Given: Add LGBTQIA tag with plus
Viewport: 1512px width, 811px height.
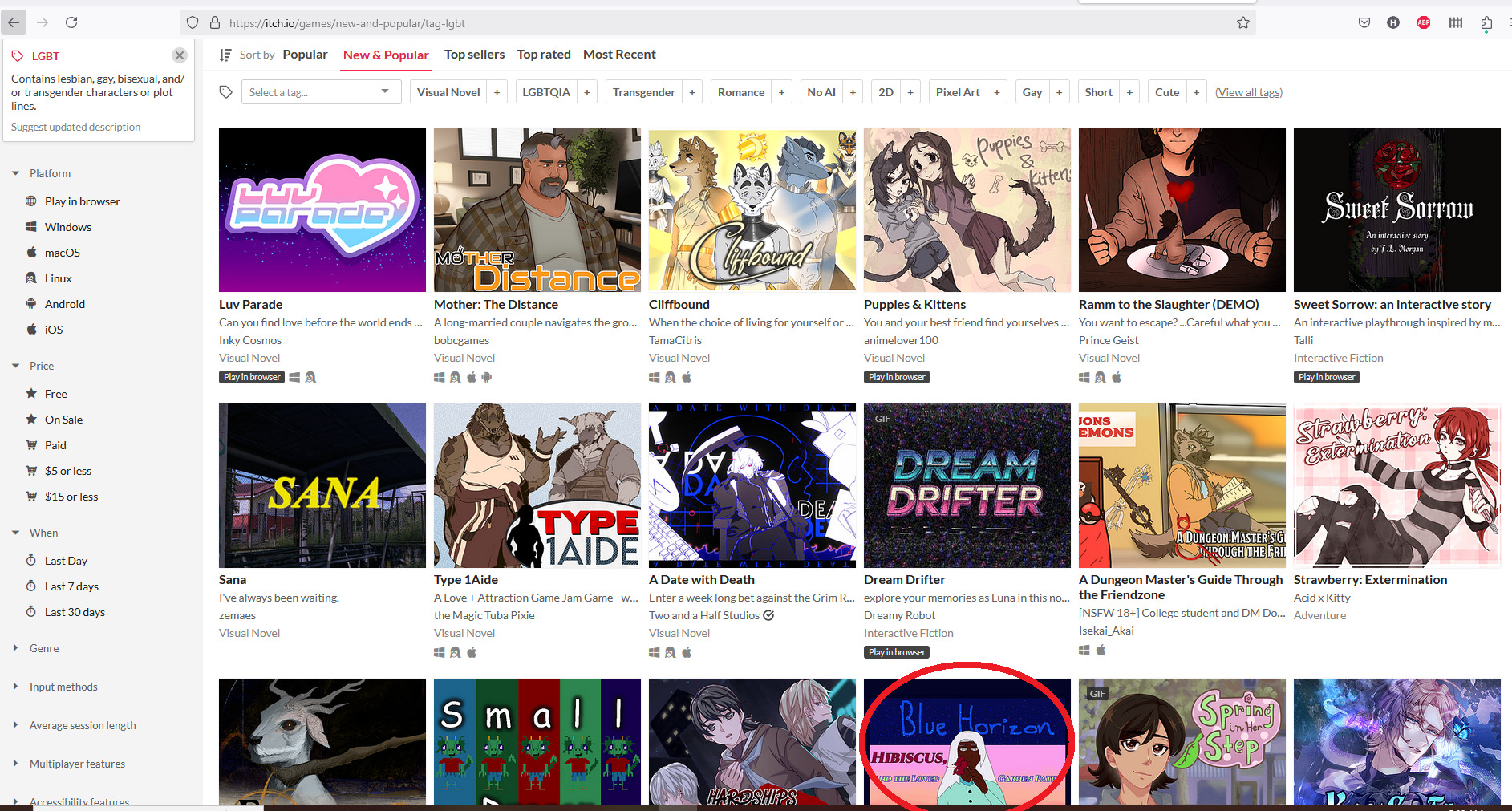Looking at the screenshot, I should coord(587,92).
